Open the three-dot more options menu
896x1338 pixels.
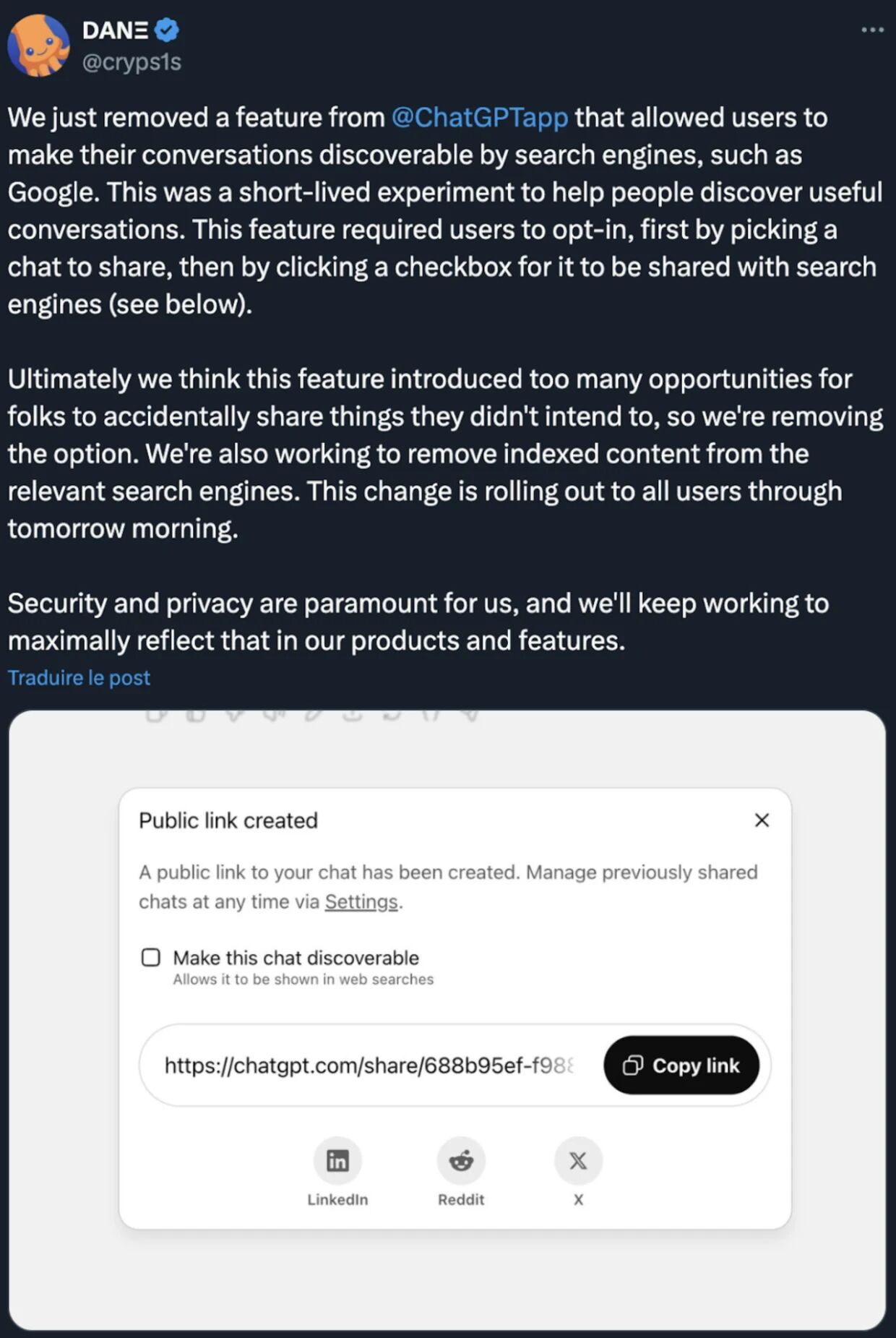[872, 30]
